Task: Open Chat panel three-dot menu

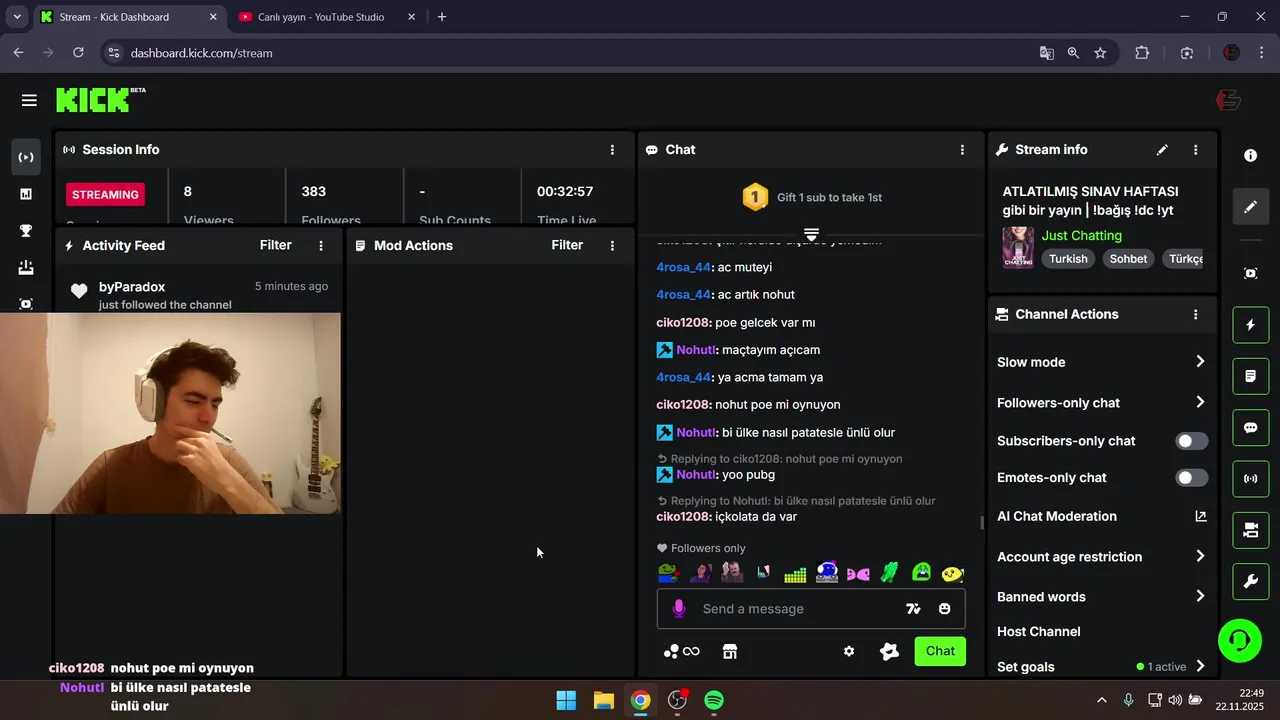Action: pos(962,150)
